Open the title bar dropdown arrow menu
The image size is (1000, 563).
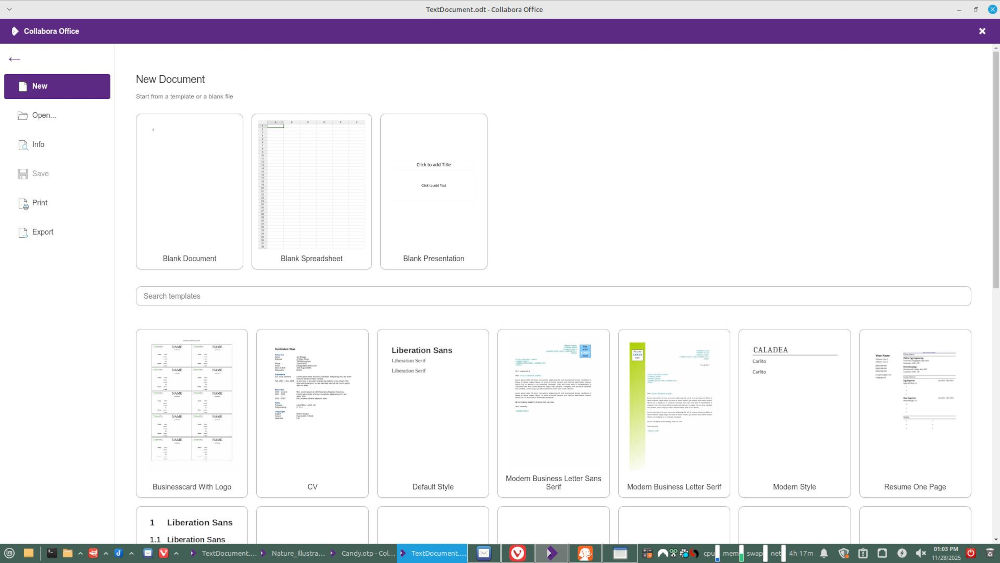tap(9, 9)
